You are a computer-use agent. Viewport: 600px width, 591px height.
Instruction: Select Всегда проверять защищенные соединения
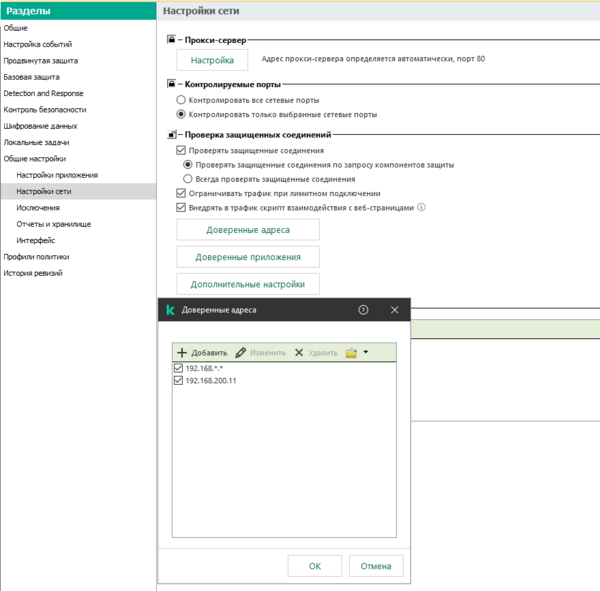pyautogui.click(x=187, y=178)
